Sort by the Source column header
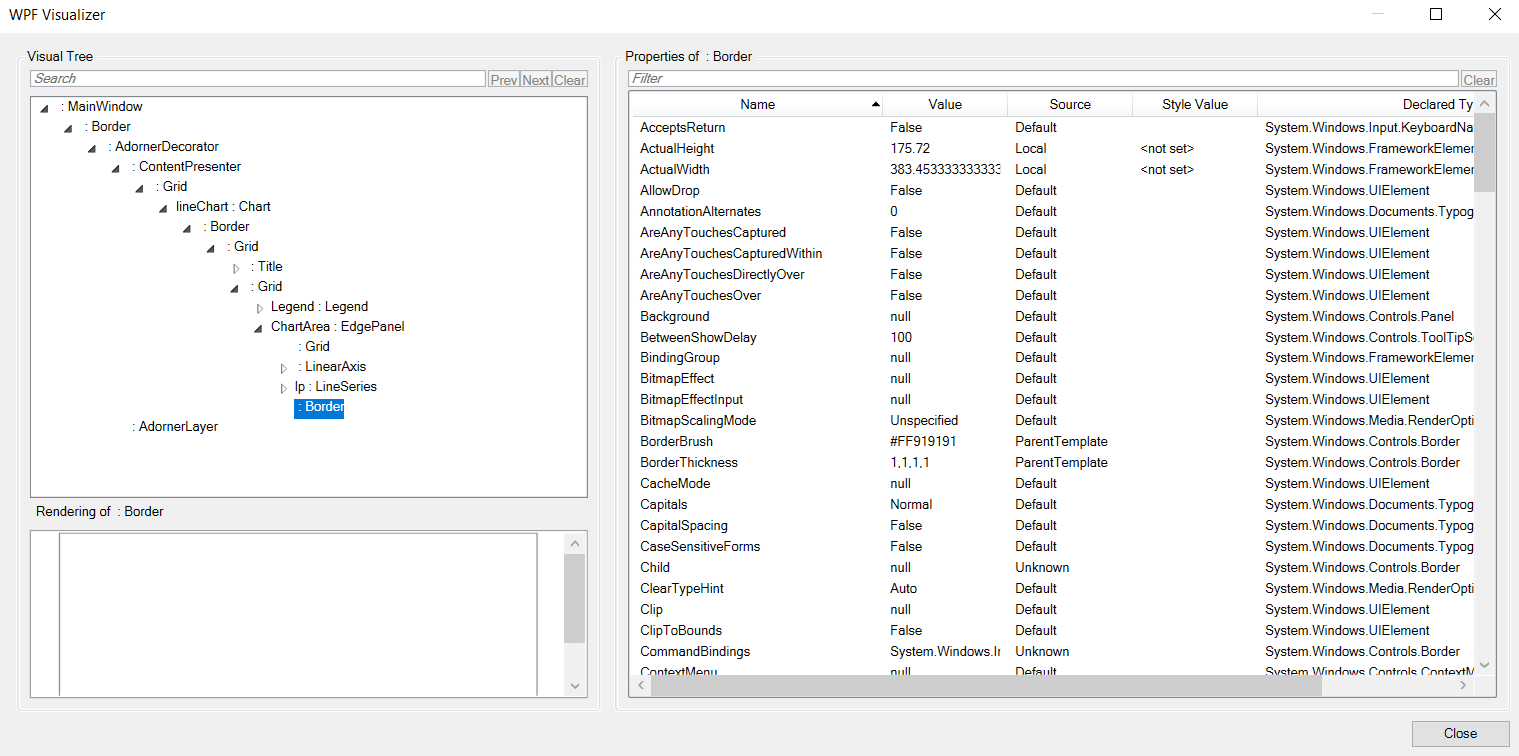Viewport: 1519px width, 756px height. pyautogui.click(x=1070, y=104)
